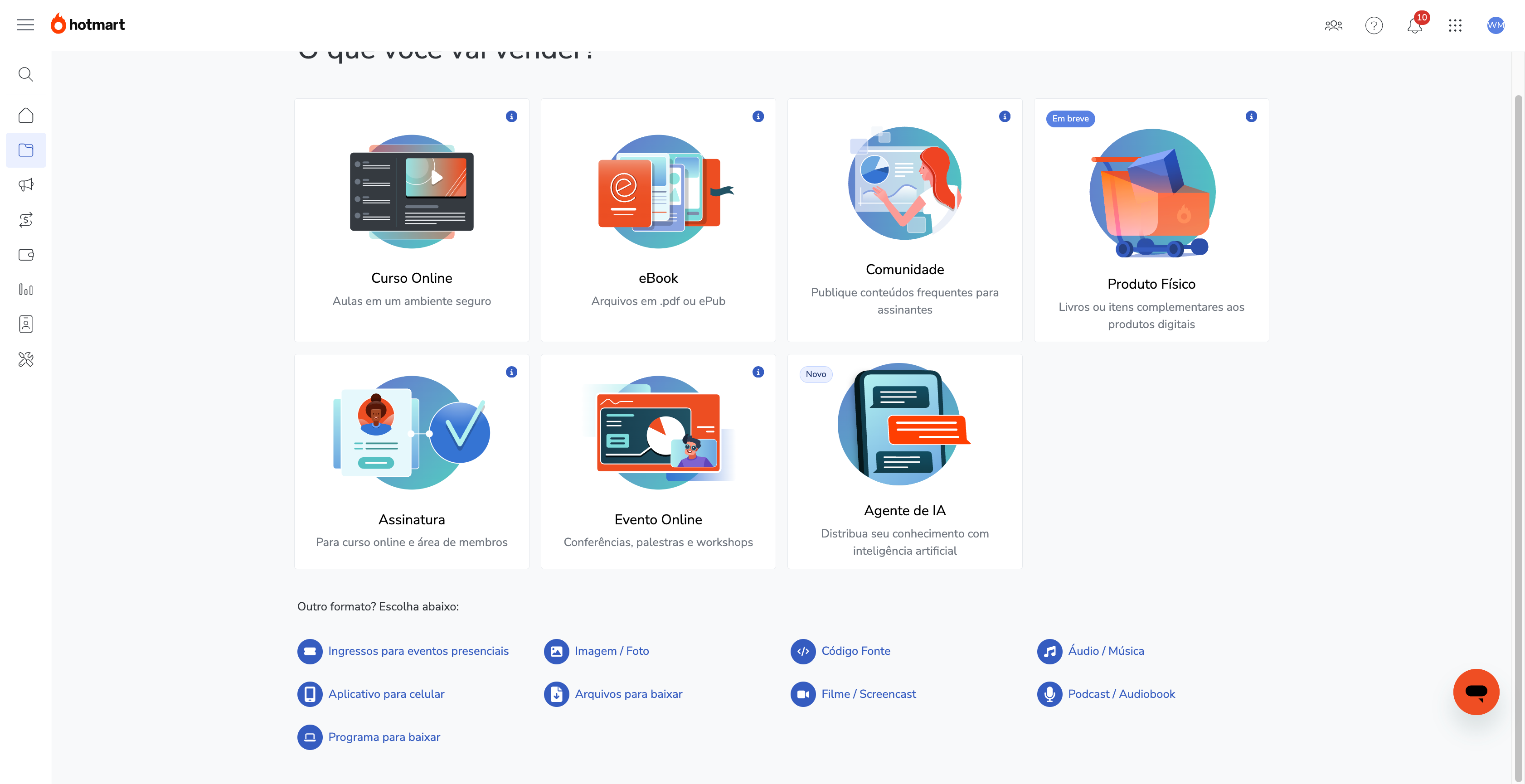Show info for Produto Físico
Screen dimensions: 1525x784
tap(1251, 116)
